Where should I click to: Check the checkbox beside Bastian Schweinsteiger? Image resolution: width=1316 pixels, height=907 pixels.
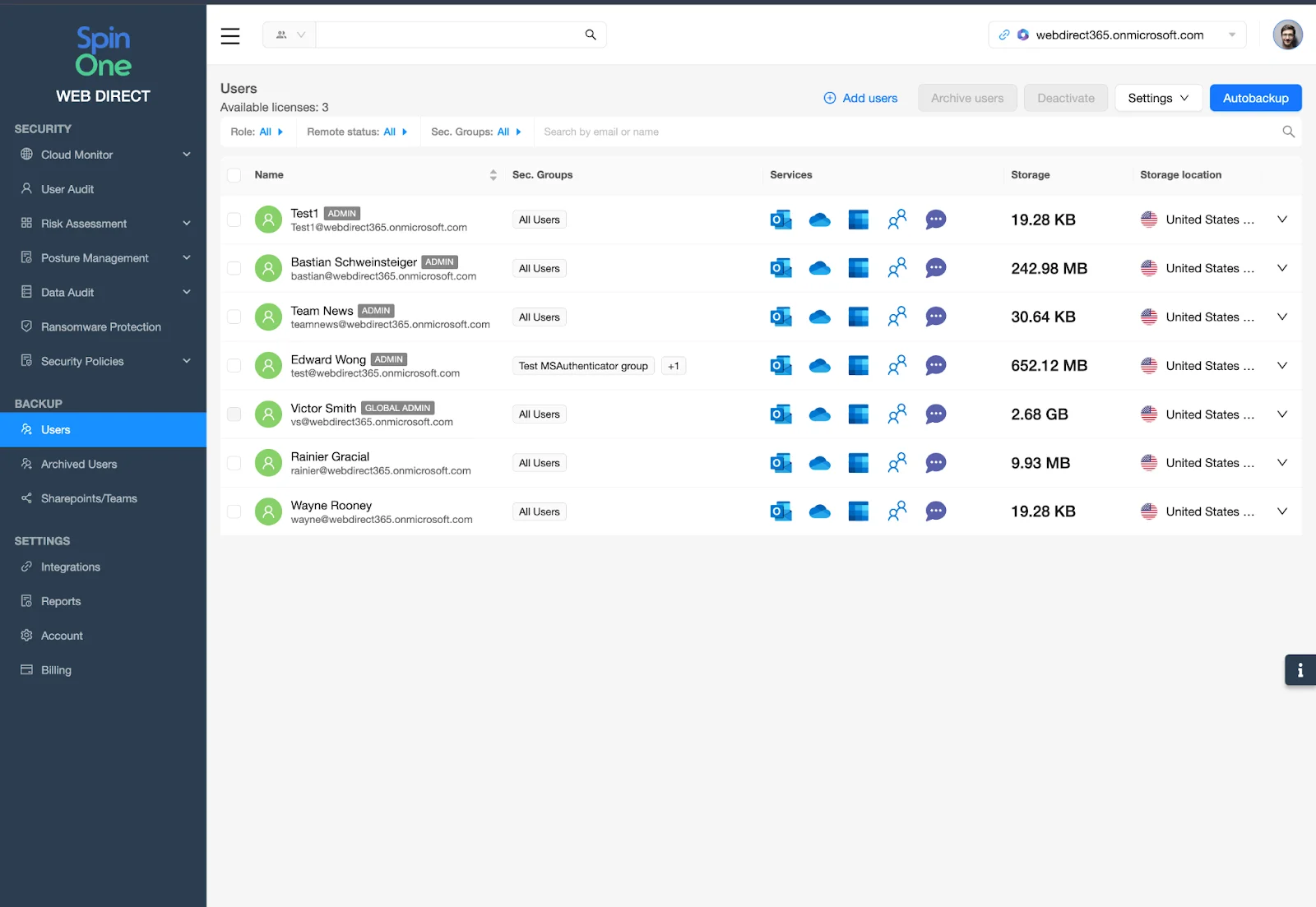pyautogui.click(x=234, y=268)
